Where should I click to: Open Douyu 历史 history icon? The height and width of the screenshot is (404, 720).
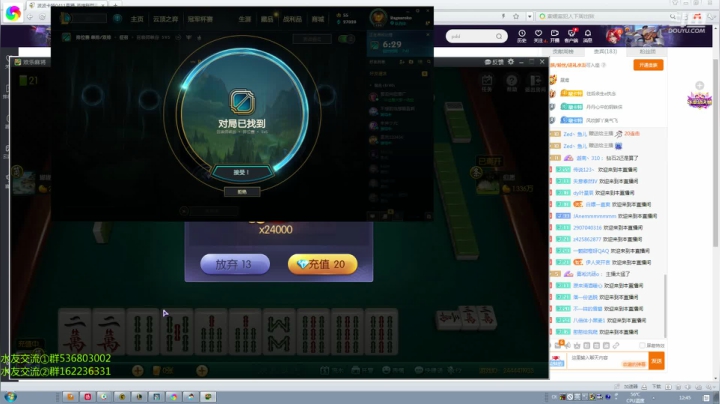click(522, 36)
